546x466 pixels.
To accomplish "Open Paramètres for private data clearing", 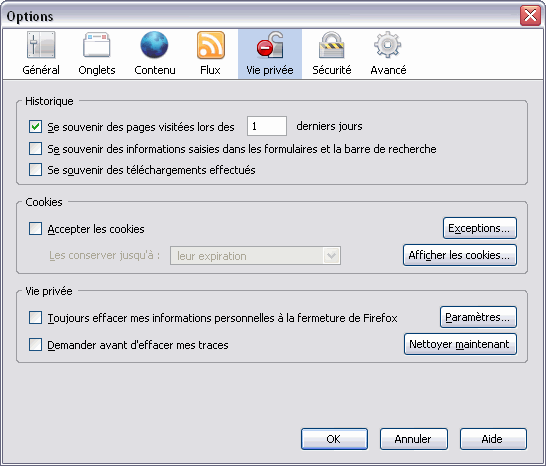I will tap(478, 317).
